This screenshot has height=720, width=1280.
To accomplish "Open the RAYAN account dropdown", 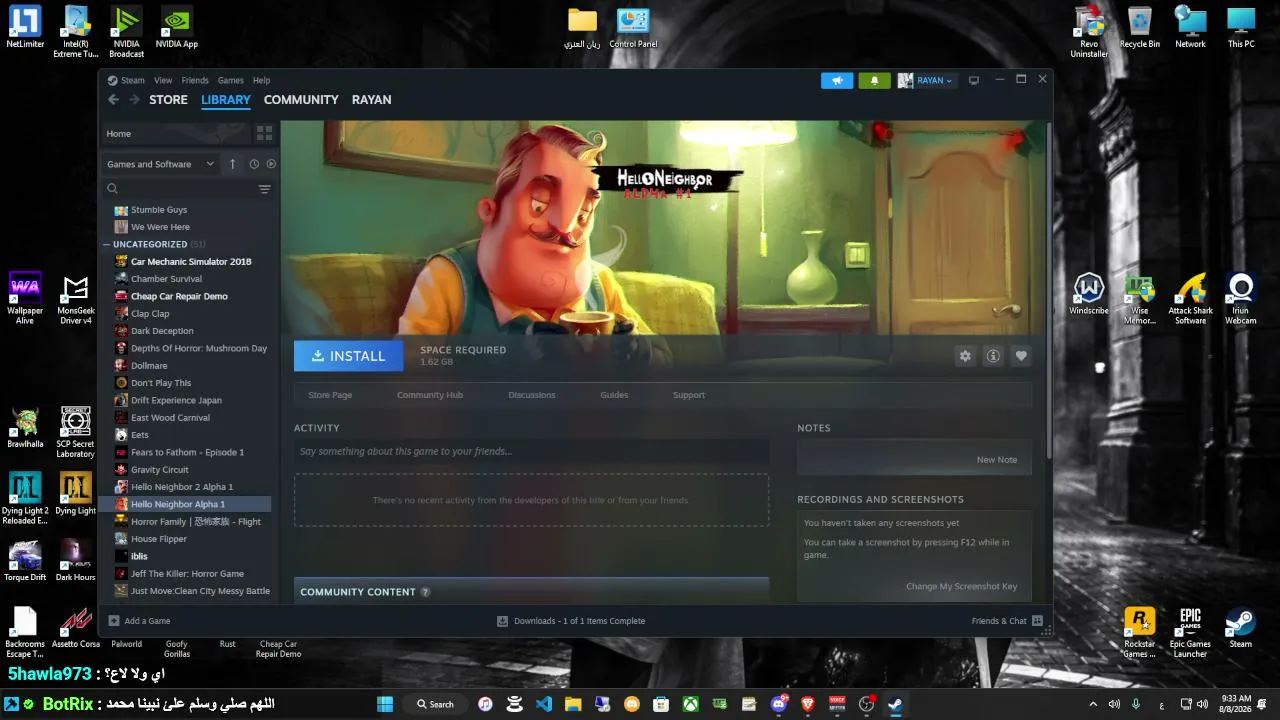I will (926, 81).
